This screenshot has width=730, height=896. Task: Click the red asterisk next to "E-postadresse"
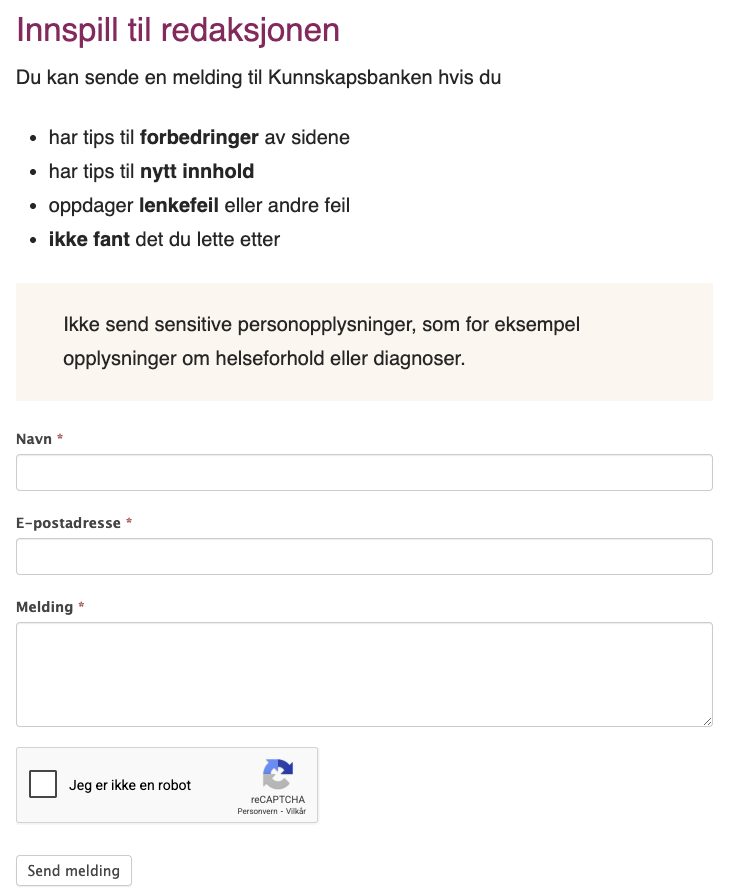point(129,523)
